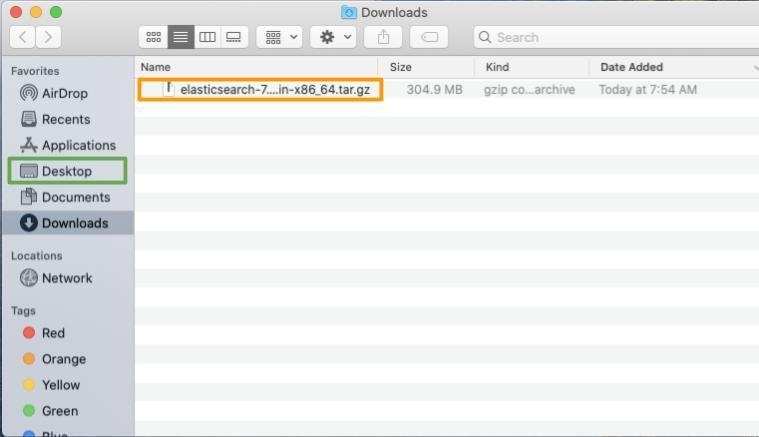Open the gear action menu
The height and width of the screenshot is (437, 759).
point(334,37)
